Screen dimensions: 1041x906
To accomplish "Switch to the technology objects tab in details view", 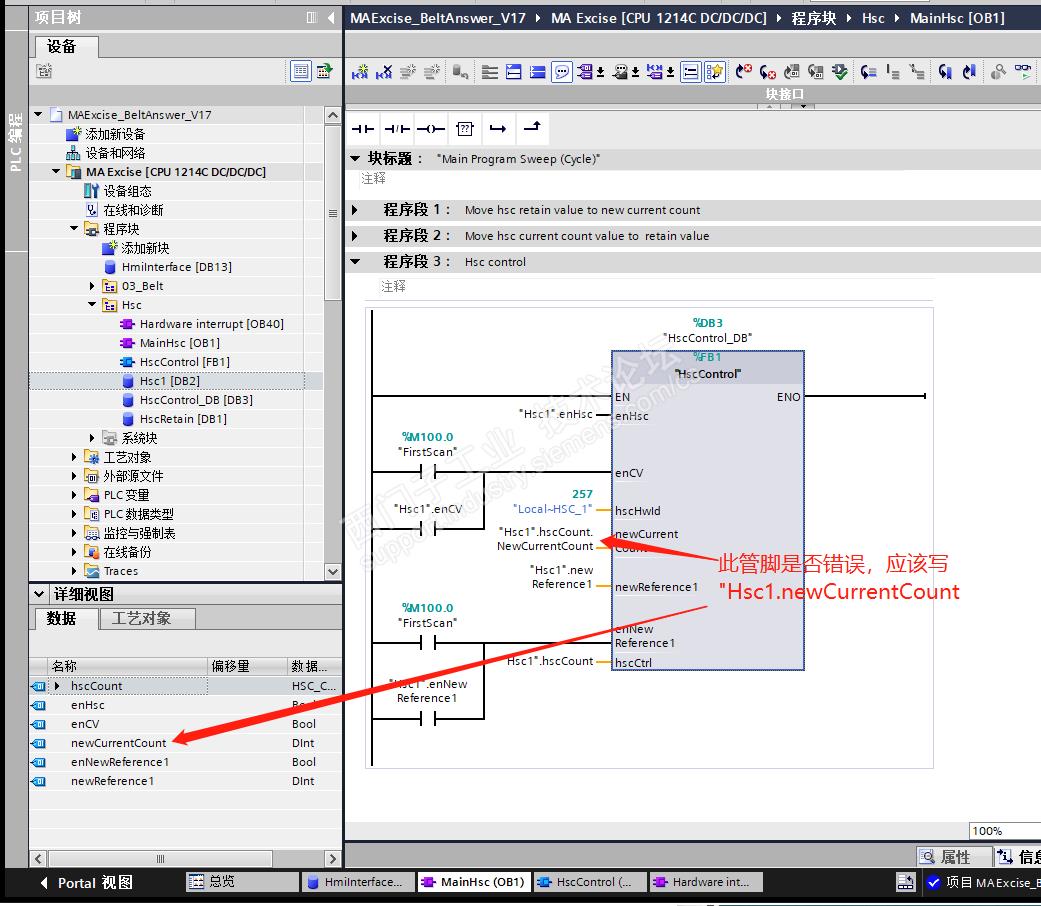I will 147,619.
